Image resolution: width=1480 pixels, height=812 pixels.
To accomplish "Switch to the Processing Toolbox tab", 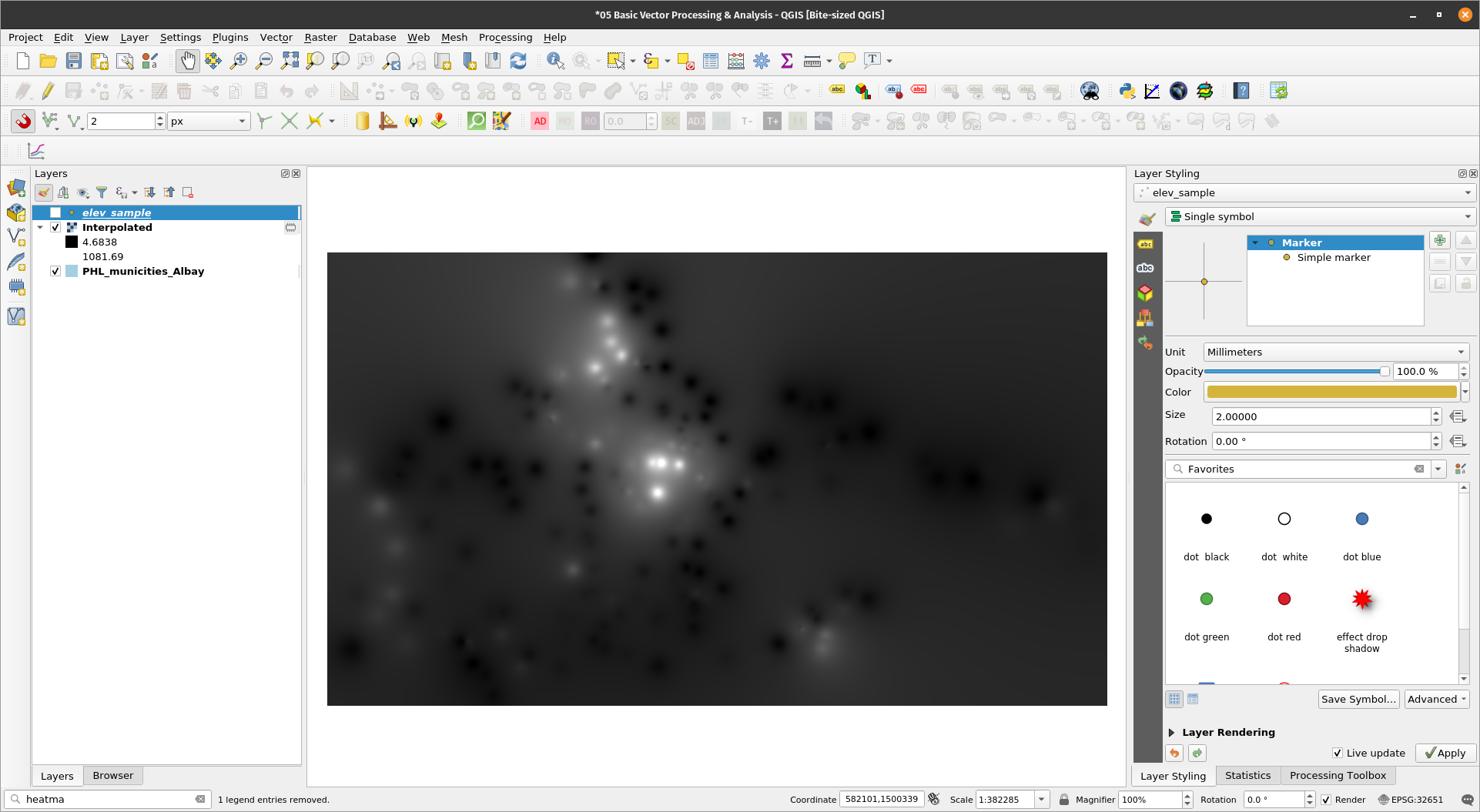I will tap(1338, 775).
